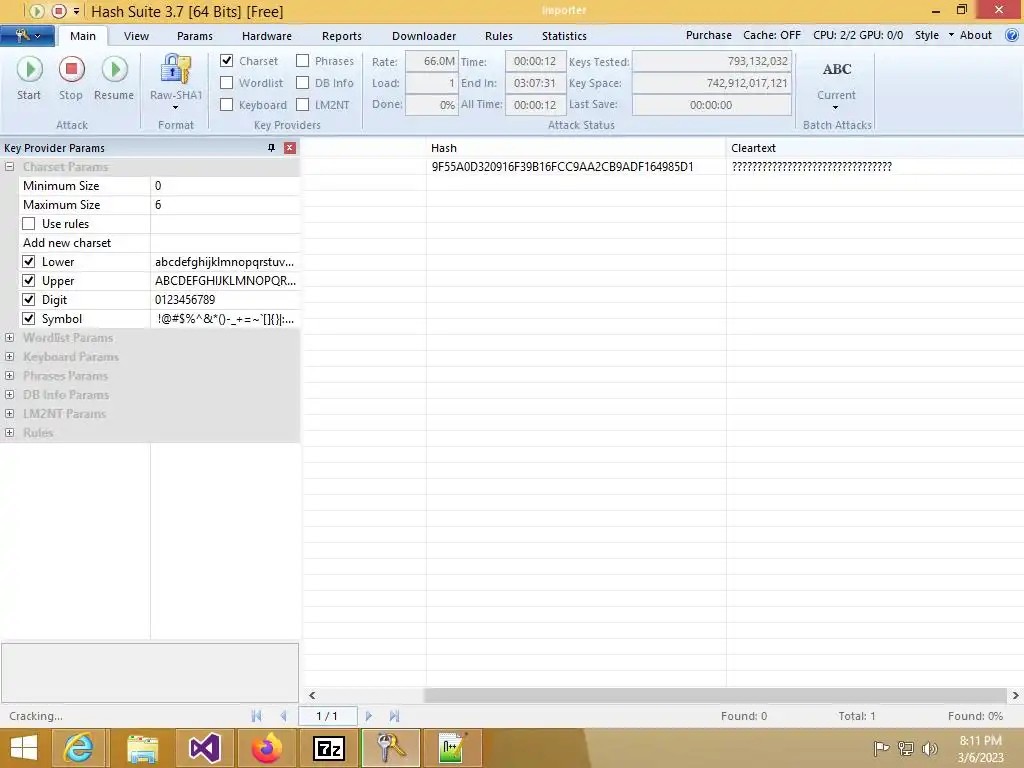Open the Raw-SHA1 format padlock icon

pyautogui.click(x=176, y=69)
